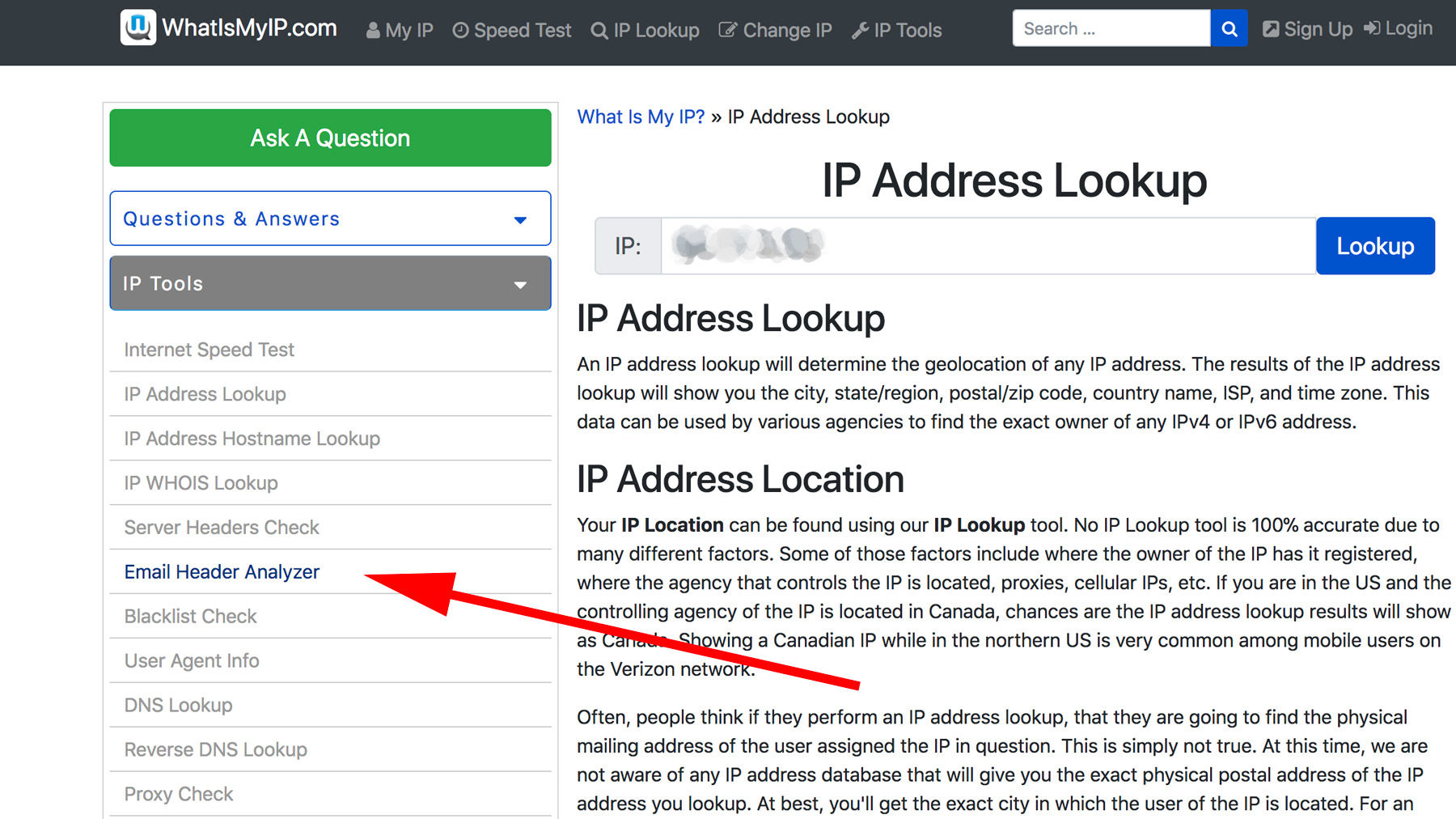Follow the What Is My IP? breadcrumb link
This screenshot has height=819, width=1456.
(641, 117)
